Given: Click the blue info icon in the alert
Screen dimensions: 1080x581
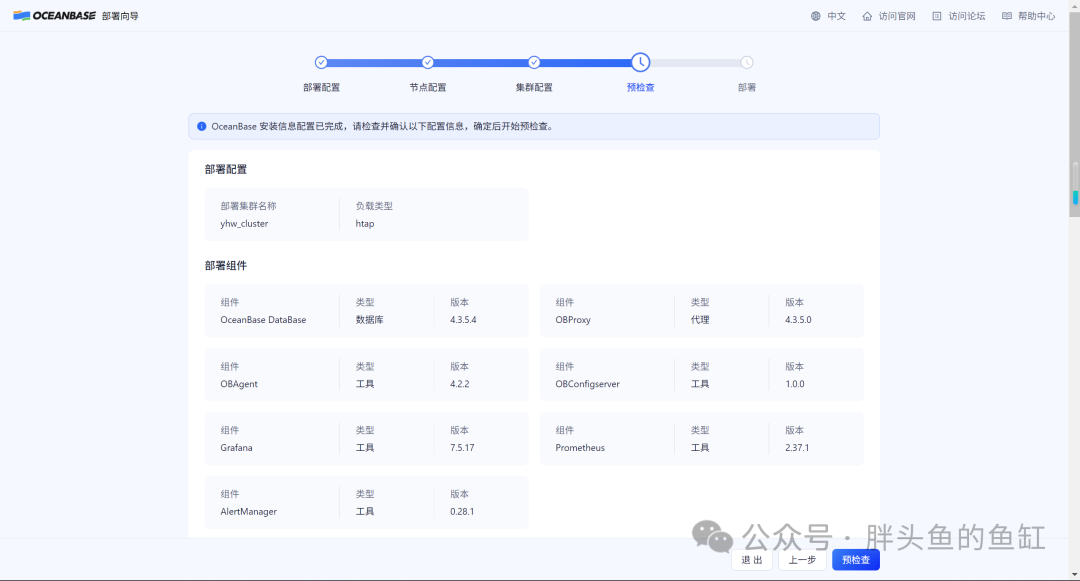Looking at the screenshot, I should [202, 127].
